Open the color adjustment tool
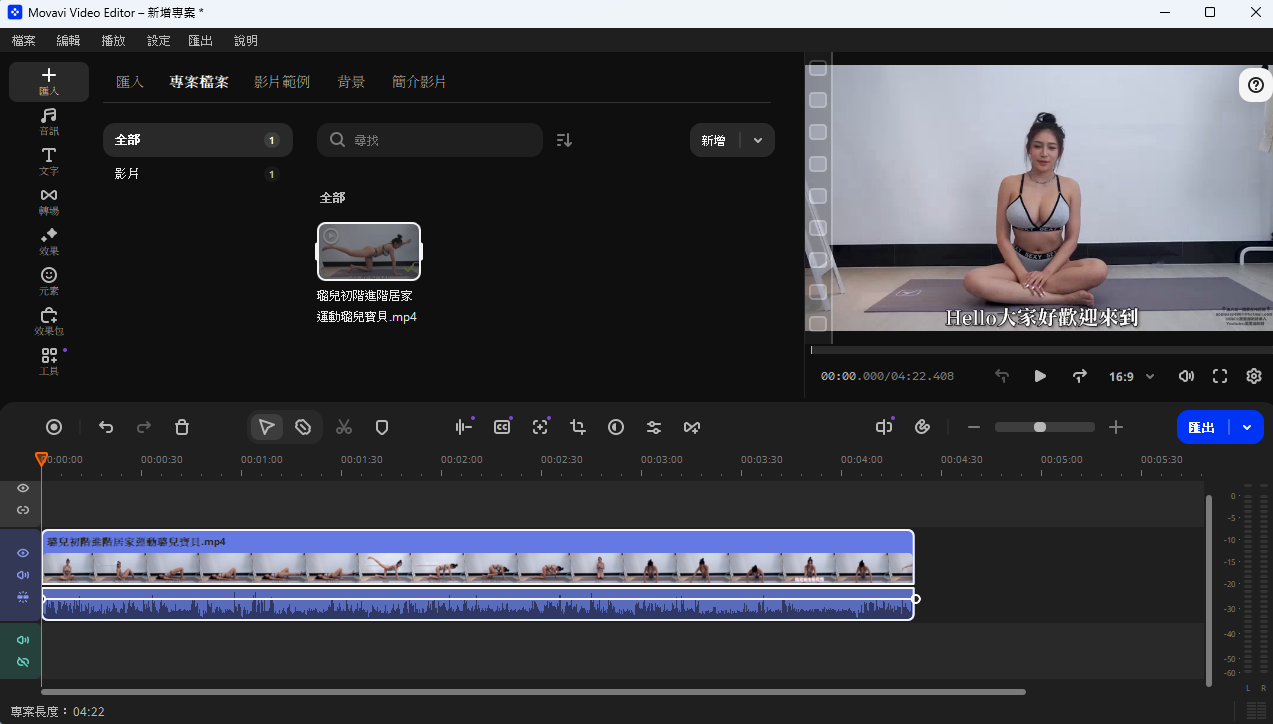 click(616, 427)
